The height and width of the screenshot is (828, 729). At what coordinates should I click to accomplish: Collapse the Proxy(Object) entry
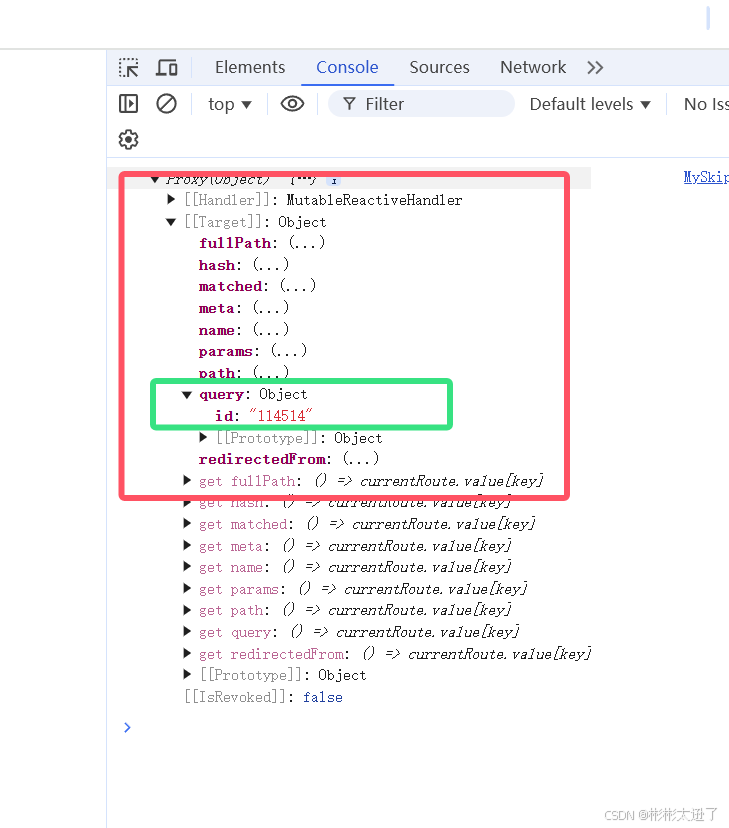pos(155,180)
